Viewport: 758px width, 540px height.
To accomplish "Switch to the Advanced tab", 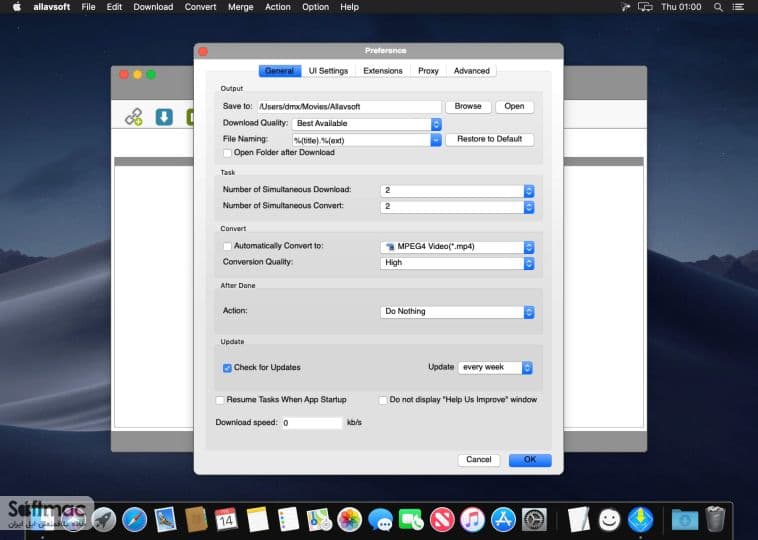I will [471, 71].
